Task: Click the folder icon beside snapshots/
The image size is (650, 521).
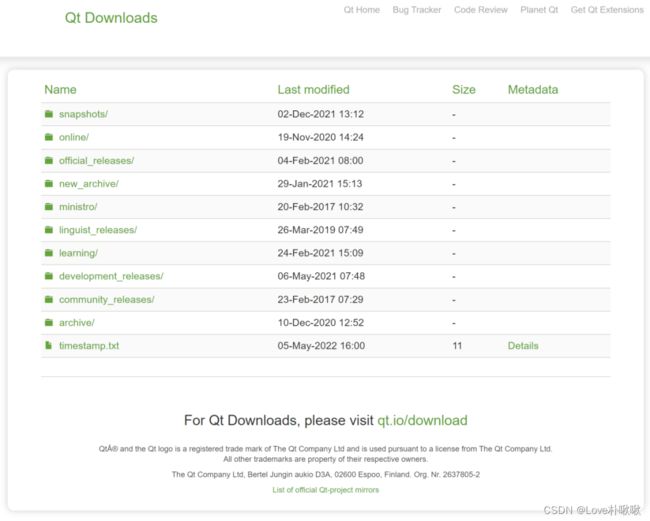Action: [49, 114]
